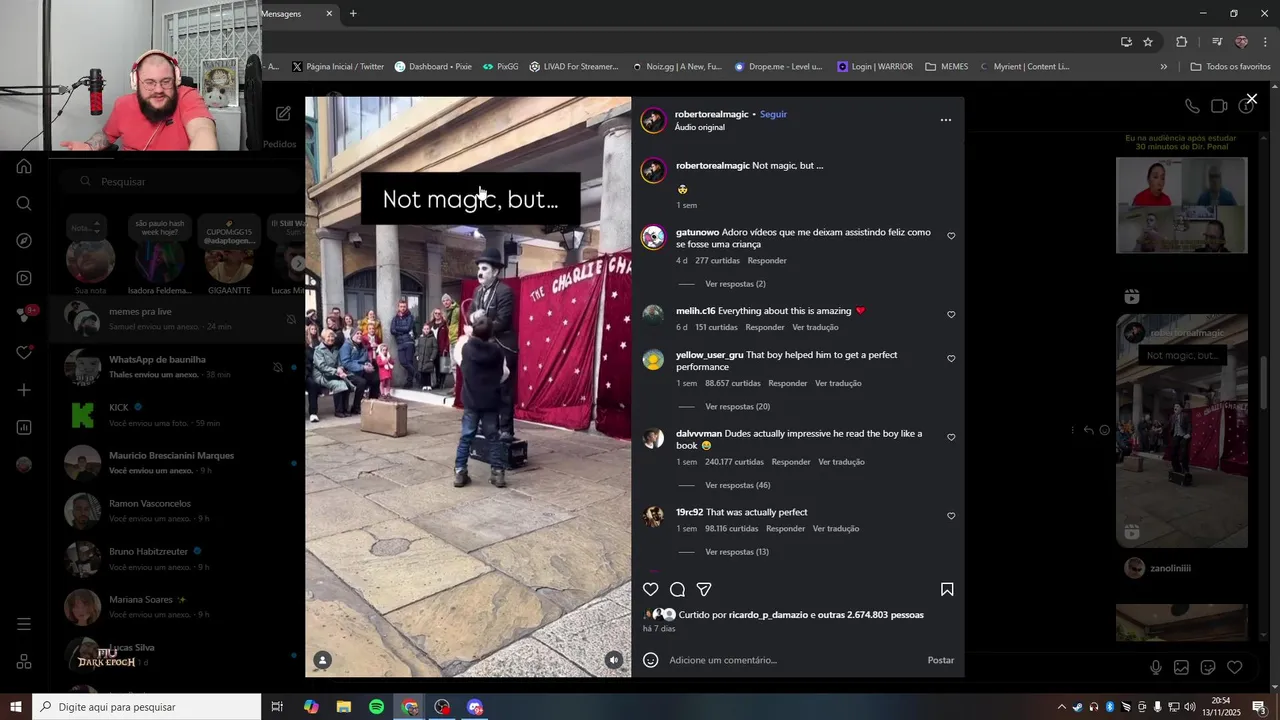Expand Ver respostas (2) under gatunowo

coord(735,284)
